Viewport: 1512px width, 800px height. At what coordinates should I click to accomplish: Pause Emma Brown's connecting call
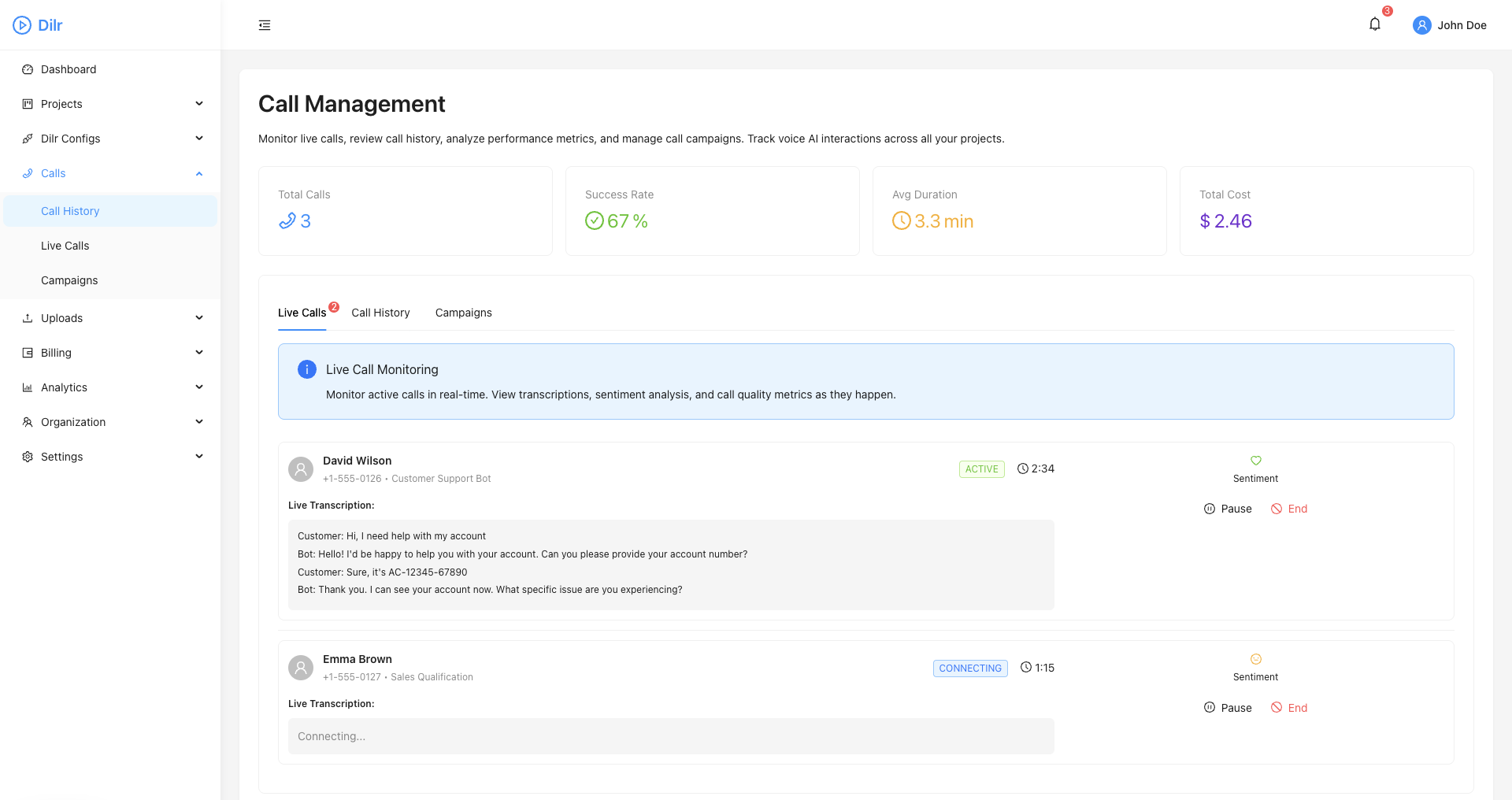pos(1227,707)
